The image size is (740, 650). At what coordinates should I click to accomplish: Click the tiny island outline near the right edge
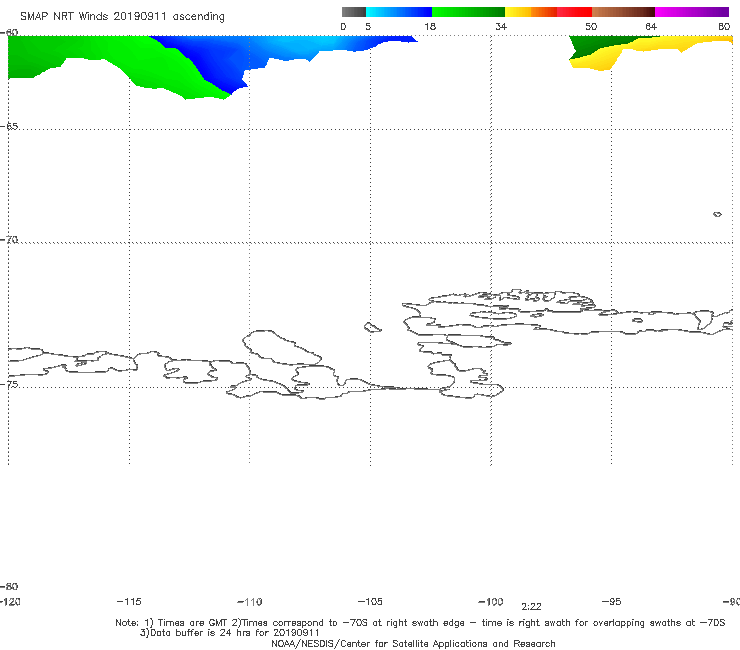(717, 214)
